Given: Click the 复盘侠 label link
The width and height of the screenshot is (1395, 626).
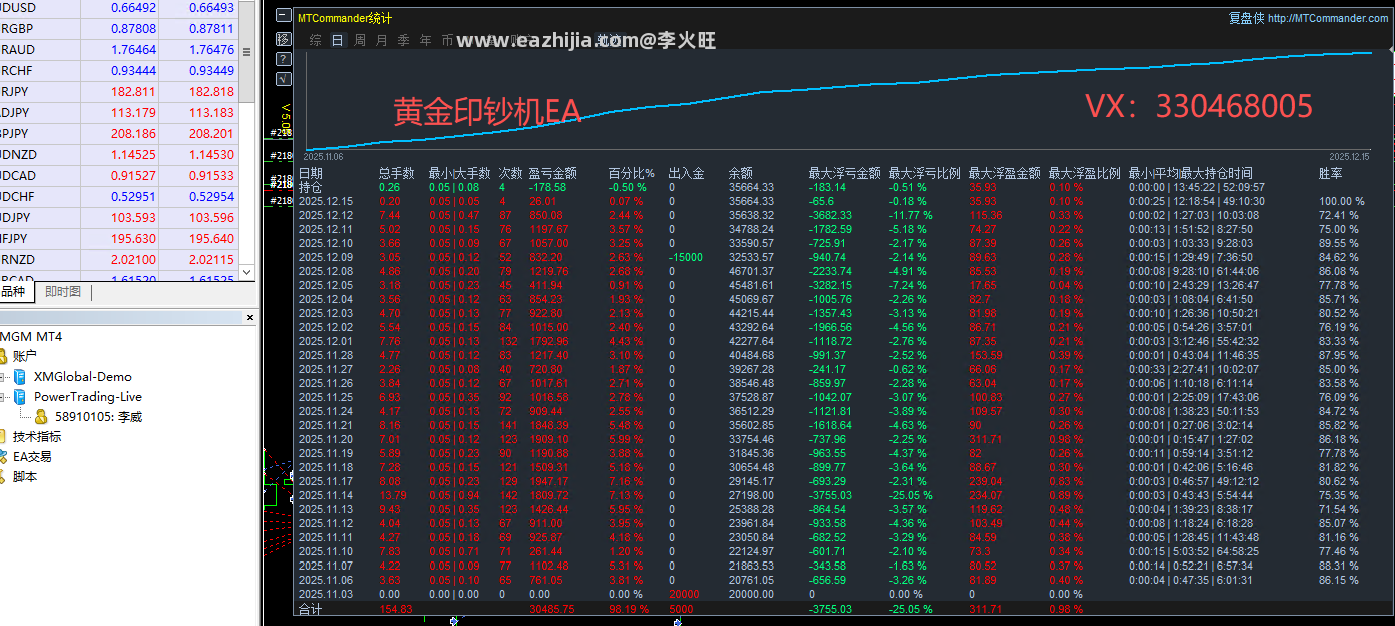Looking at the screenshot, I should tap(1246, 18).
